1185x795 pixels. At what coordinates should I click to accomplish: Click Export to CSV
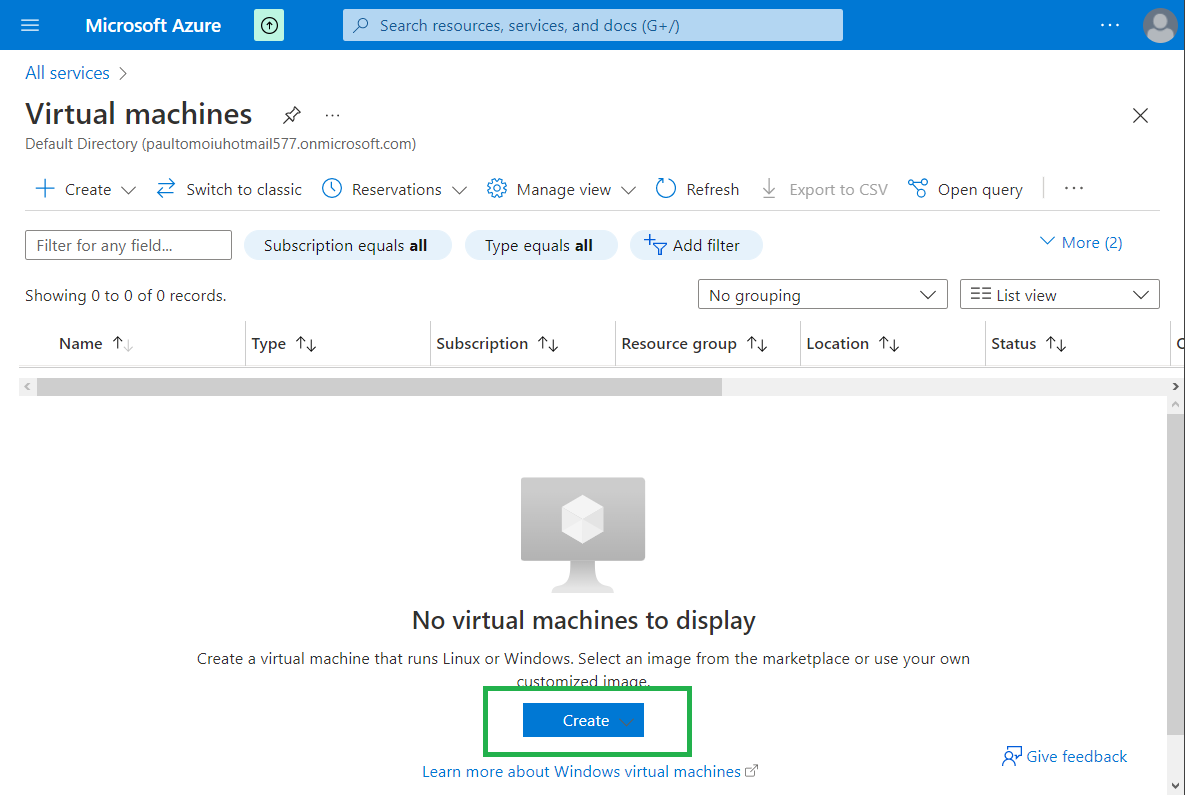825,189
